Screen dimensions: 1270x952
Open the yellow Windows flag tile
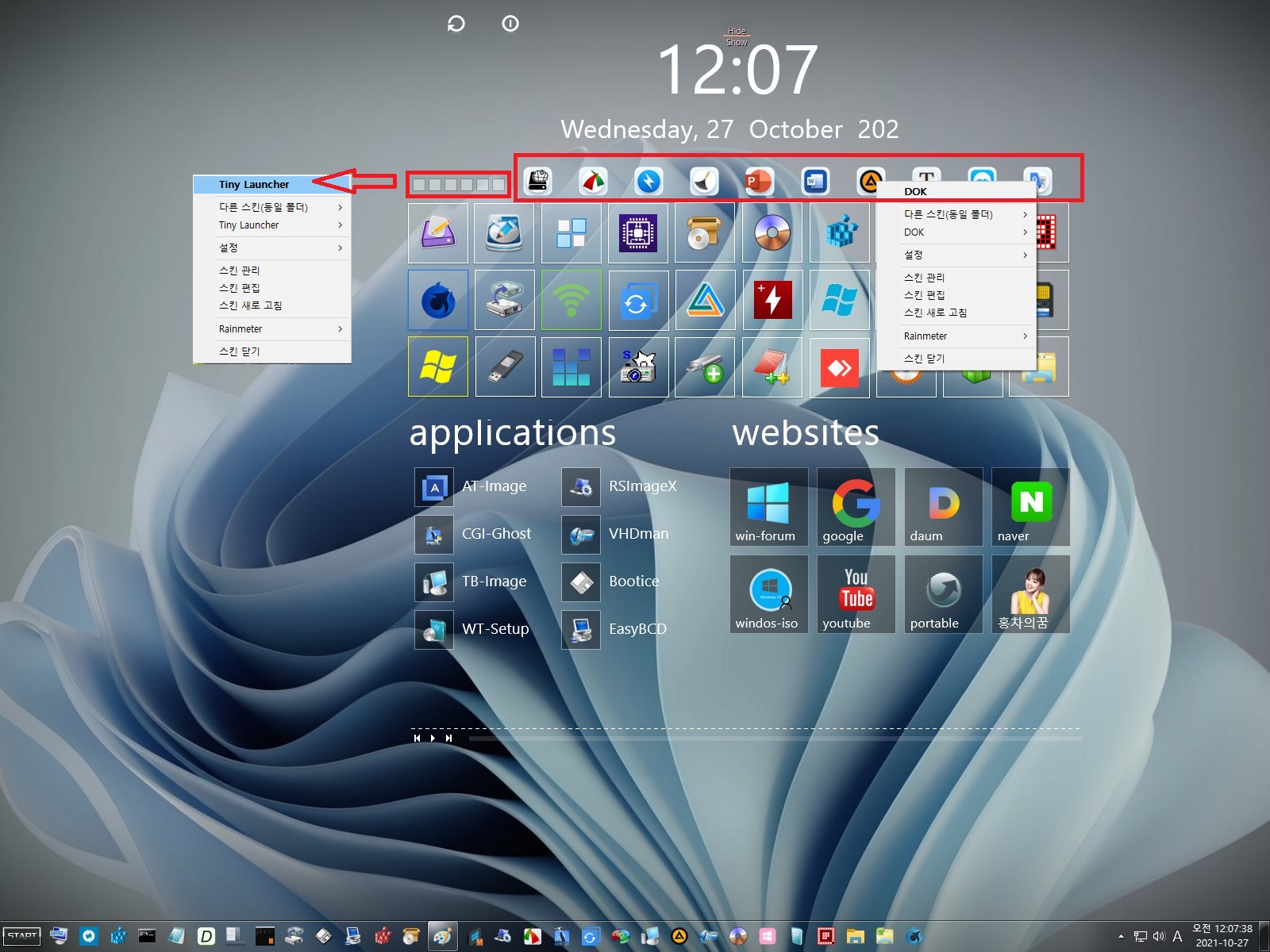438,367
